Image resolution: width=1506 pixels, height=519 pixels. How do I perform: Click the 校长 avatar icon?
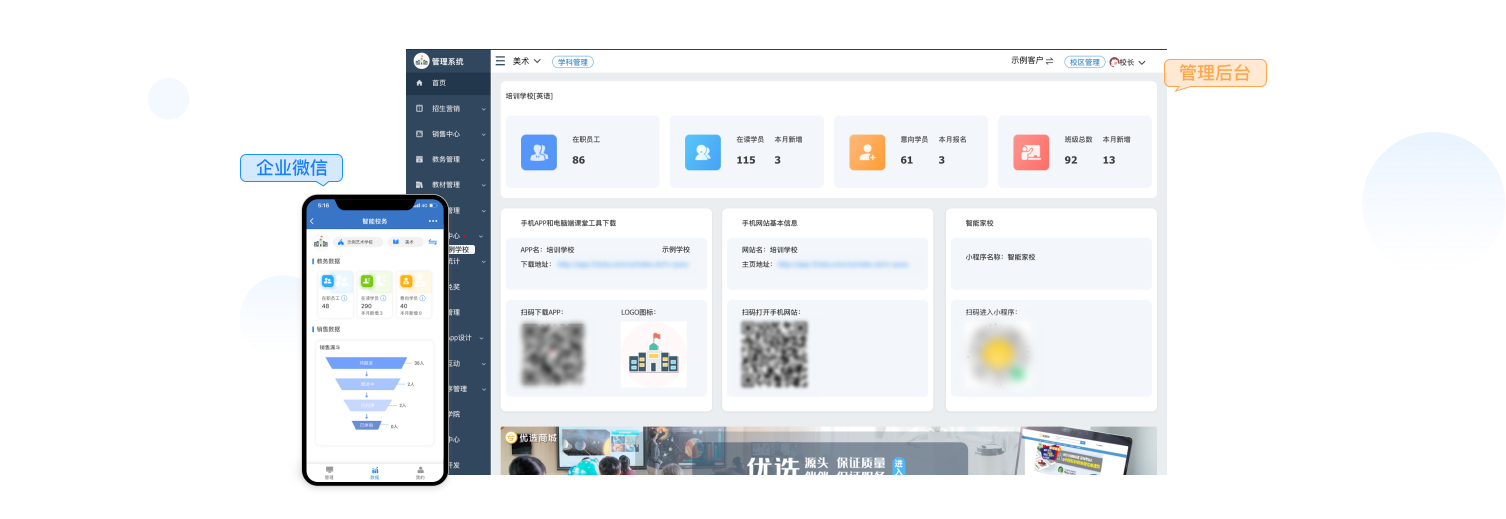click(x=1114, y=62)
